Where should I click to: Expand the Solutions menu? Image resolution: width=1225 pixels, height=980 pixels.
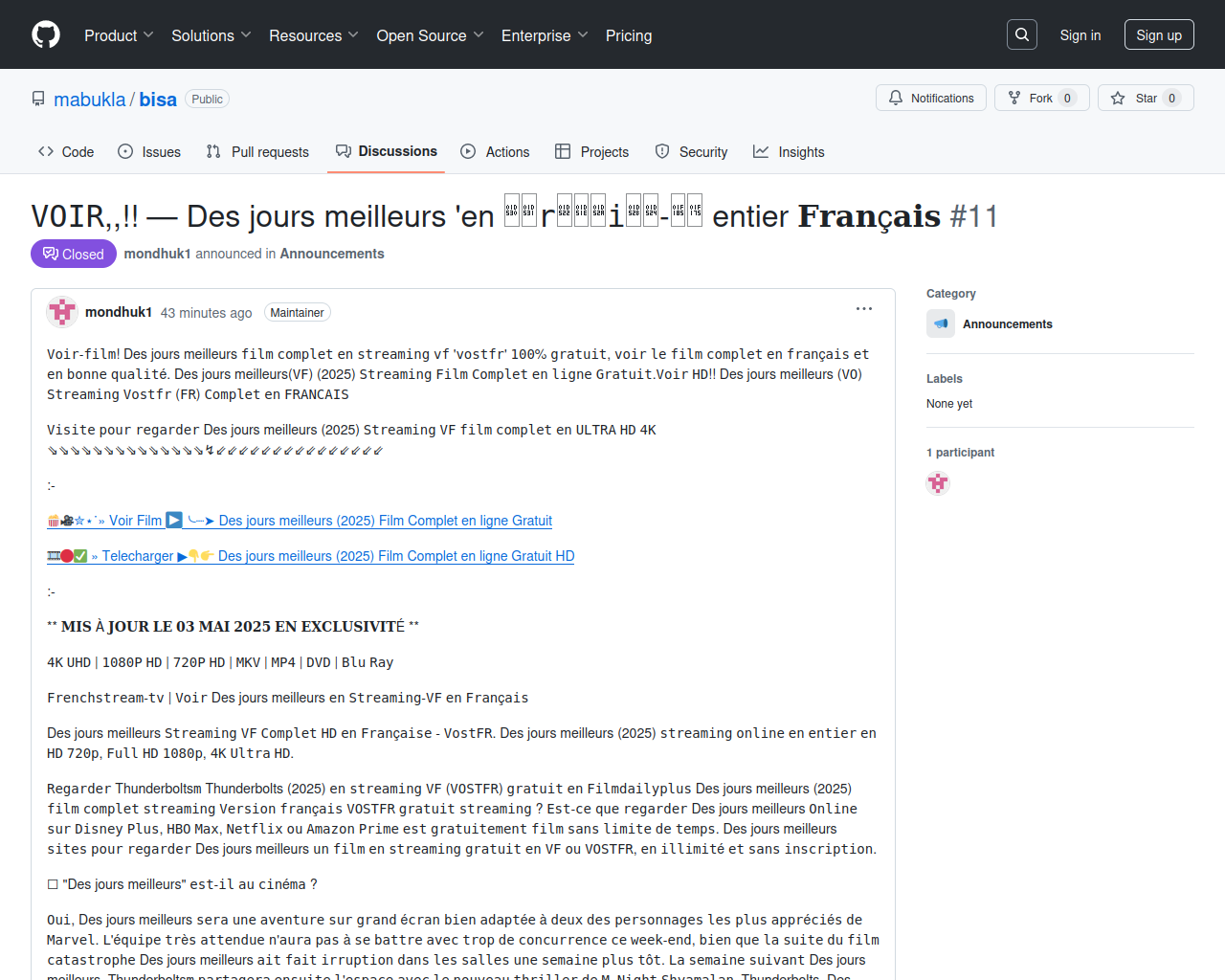point(212,35)
